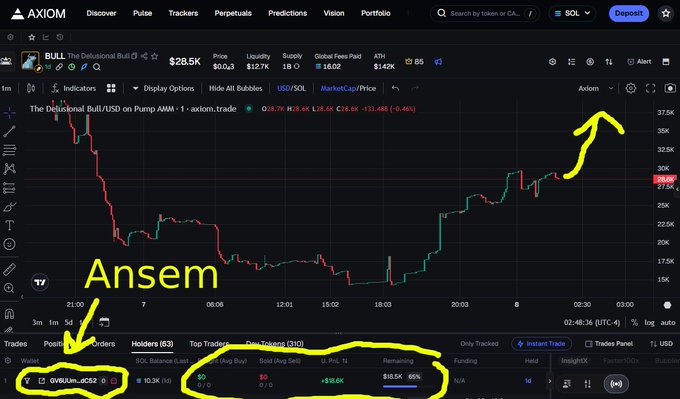Click the blue megaphone icon
Image resolution: width=680 pixels, height=399 pixels.
[x=438, y=62]
